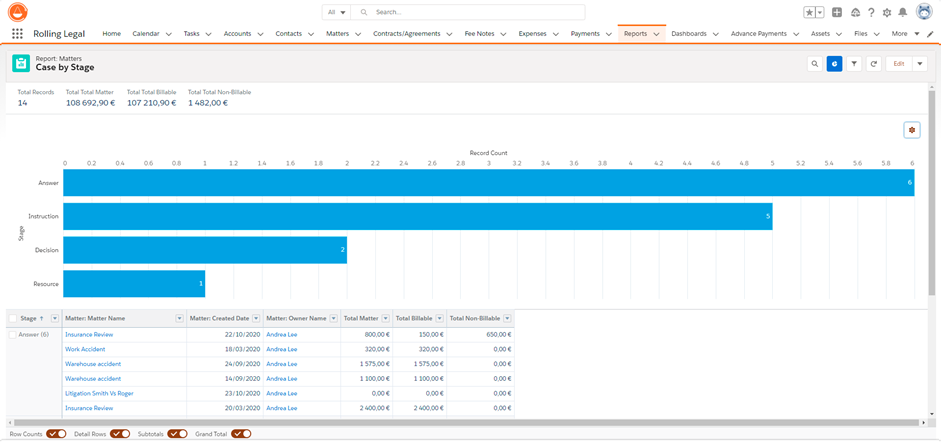This screenshot has width=941, height=444.
Task: Go to the Home tab
Action: [112, 34]
